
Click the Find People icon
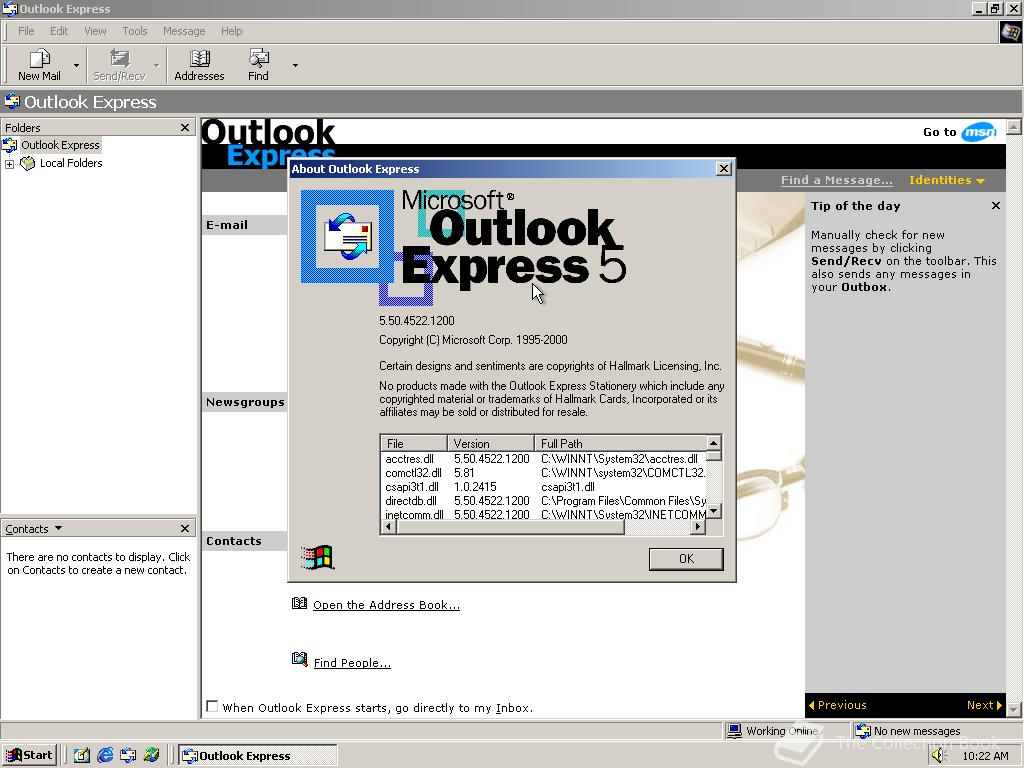(299, 659)
